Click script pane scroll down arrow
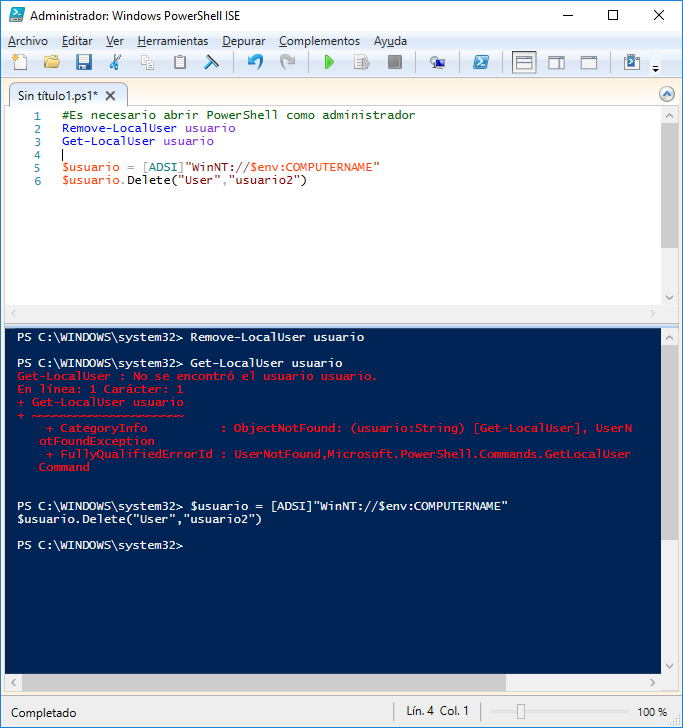The height and width of the screenshot is (728, 683). pyautogui.click(x=669, y=297)
